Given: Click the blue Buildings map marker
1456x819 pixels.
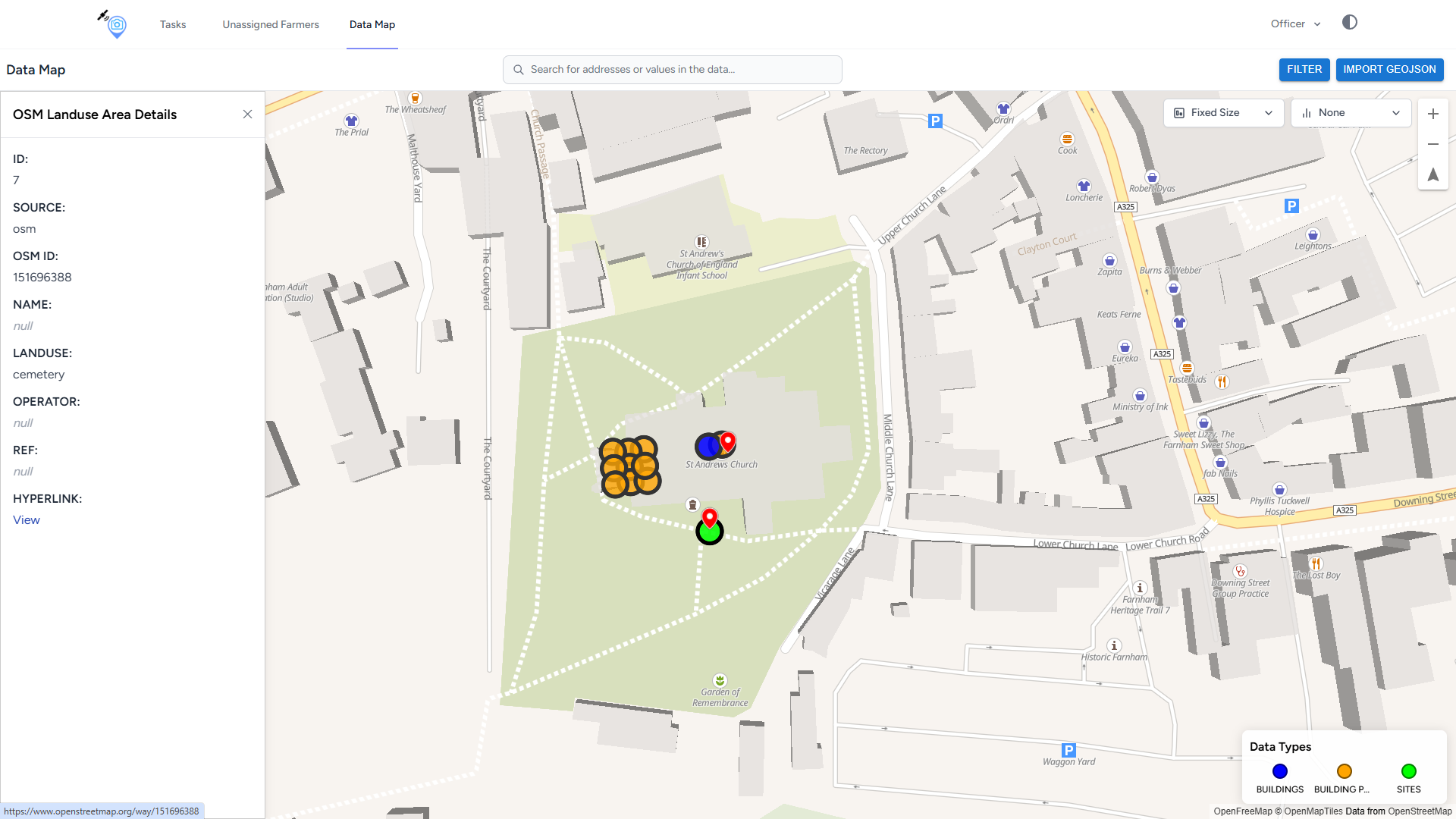Looking at the screenshot, I should (x=707, y=447).
